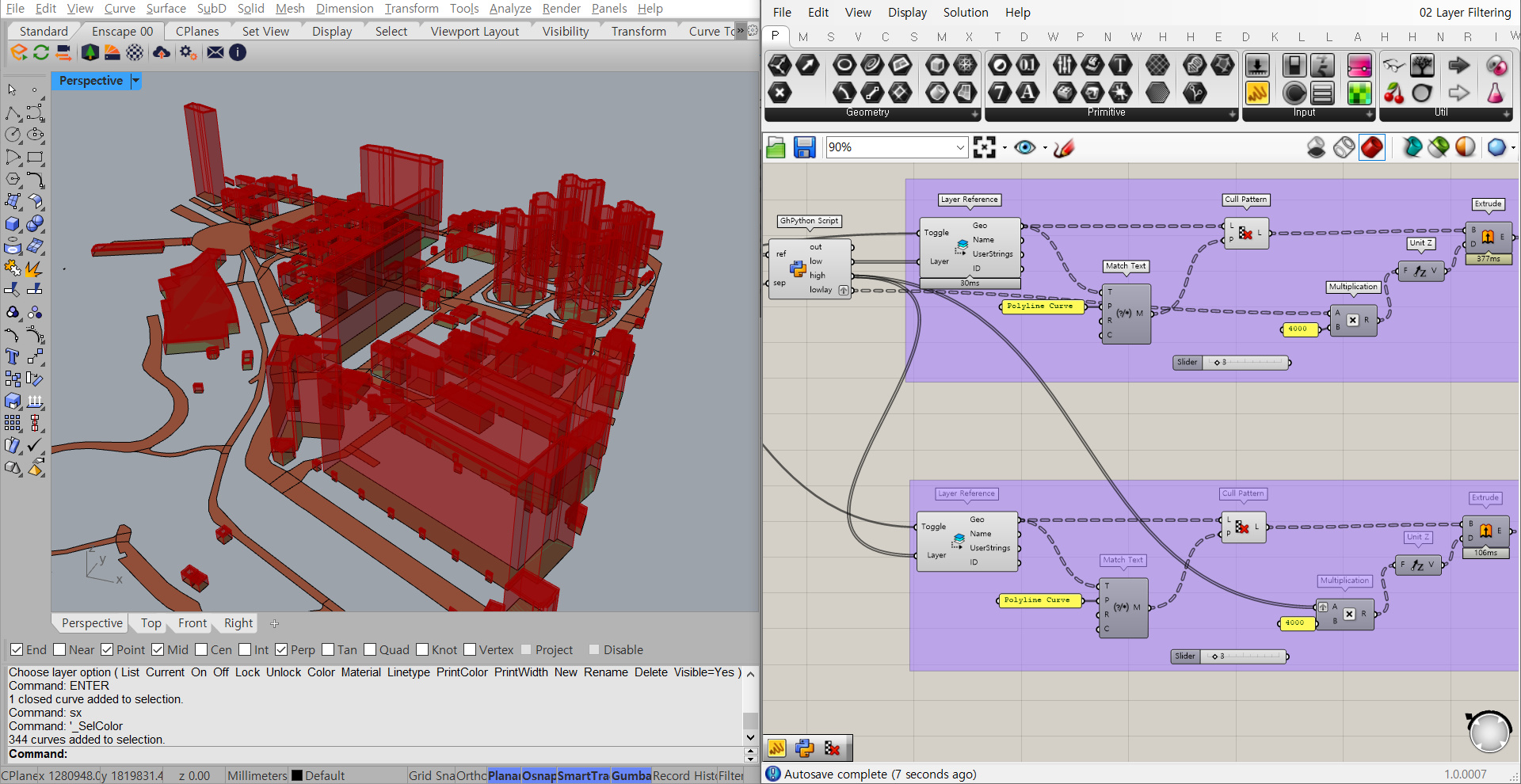Open named views eye dropdown arrow

point(1045,148)
